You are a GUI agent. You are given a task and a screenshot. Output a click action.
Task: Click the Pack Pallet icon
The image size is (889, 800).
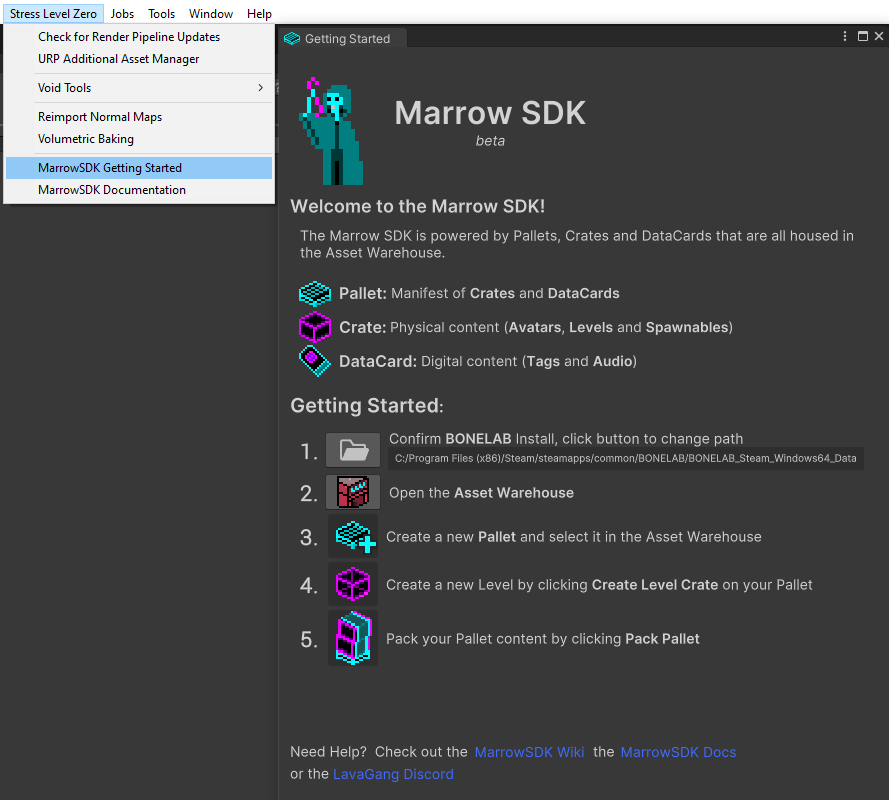(x=353, y=639)
